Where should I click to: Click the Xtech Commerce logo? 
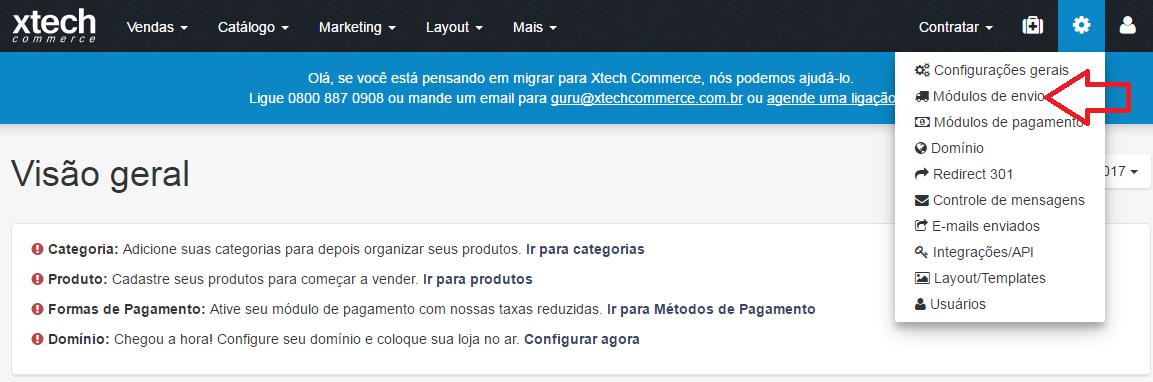point(54,26)
